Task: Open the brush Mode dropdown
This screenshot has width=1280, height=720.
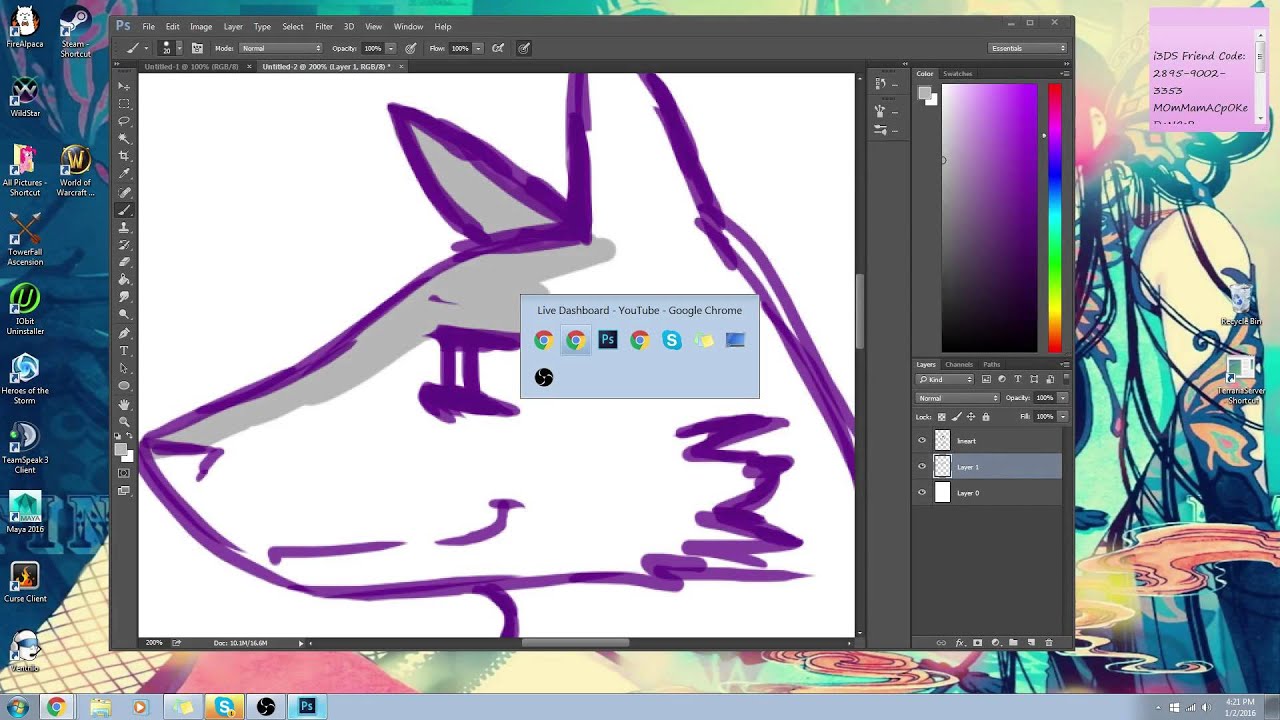Action: pos(281,48)
